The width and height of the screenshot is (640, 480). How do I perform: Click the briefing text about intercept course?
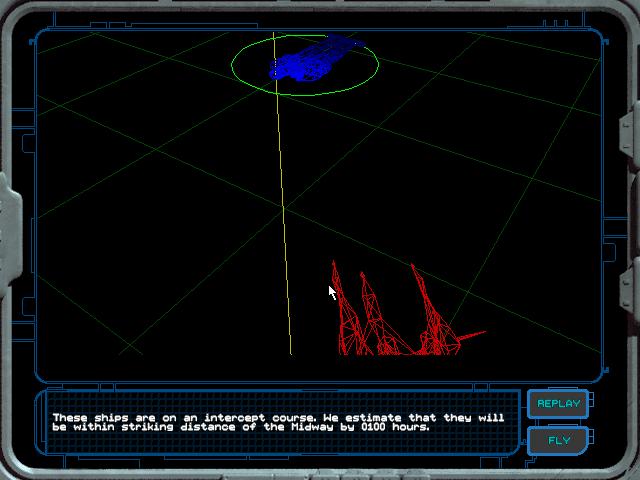(278, 422)
